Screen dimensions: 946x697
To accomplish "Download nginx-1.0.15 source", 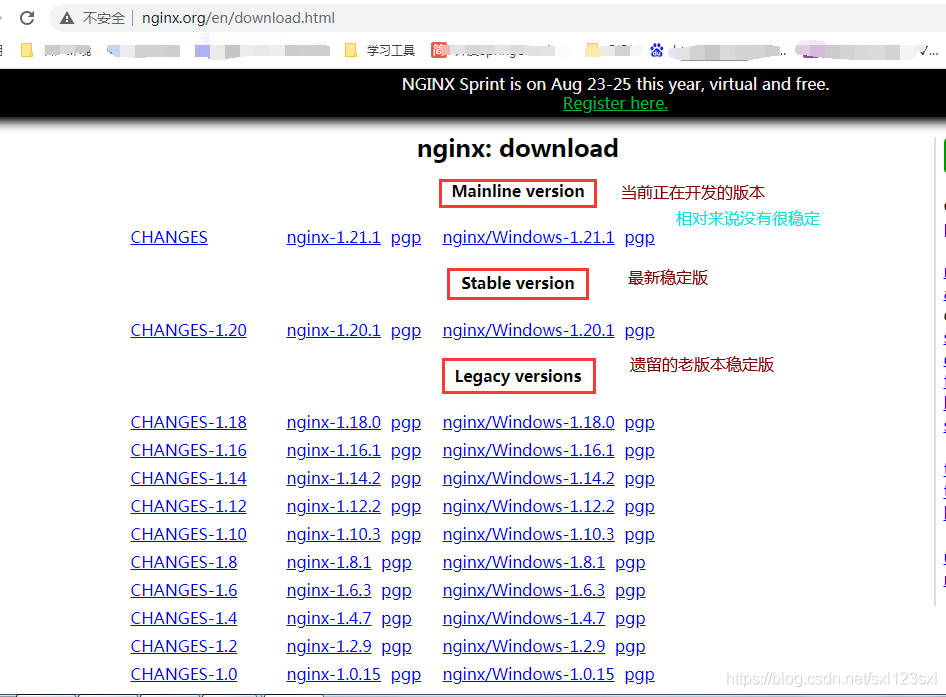I will tap(334, 674).
